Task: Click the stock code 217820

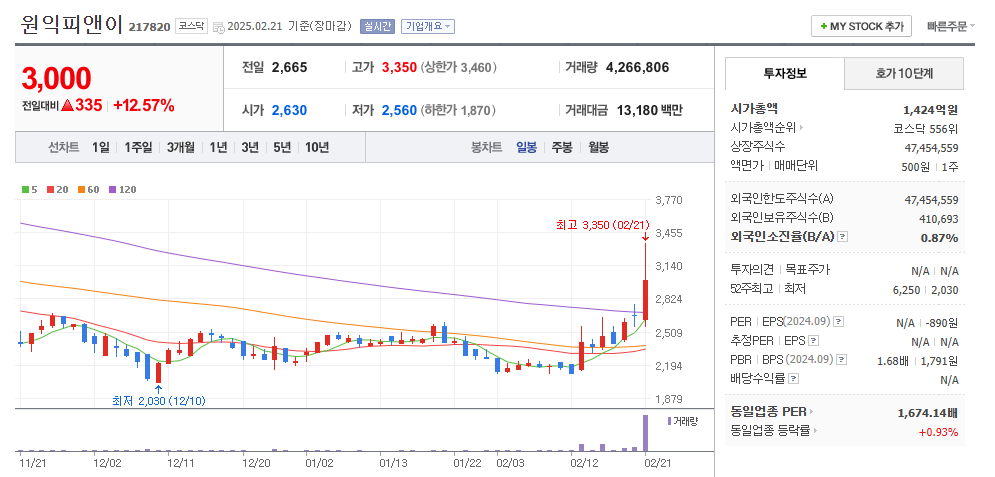Action: pos(149,27)
